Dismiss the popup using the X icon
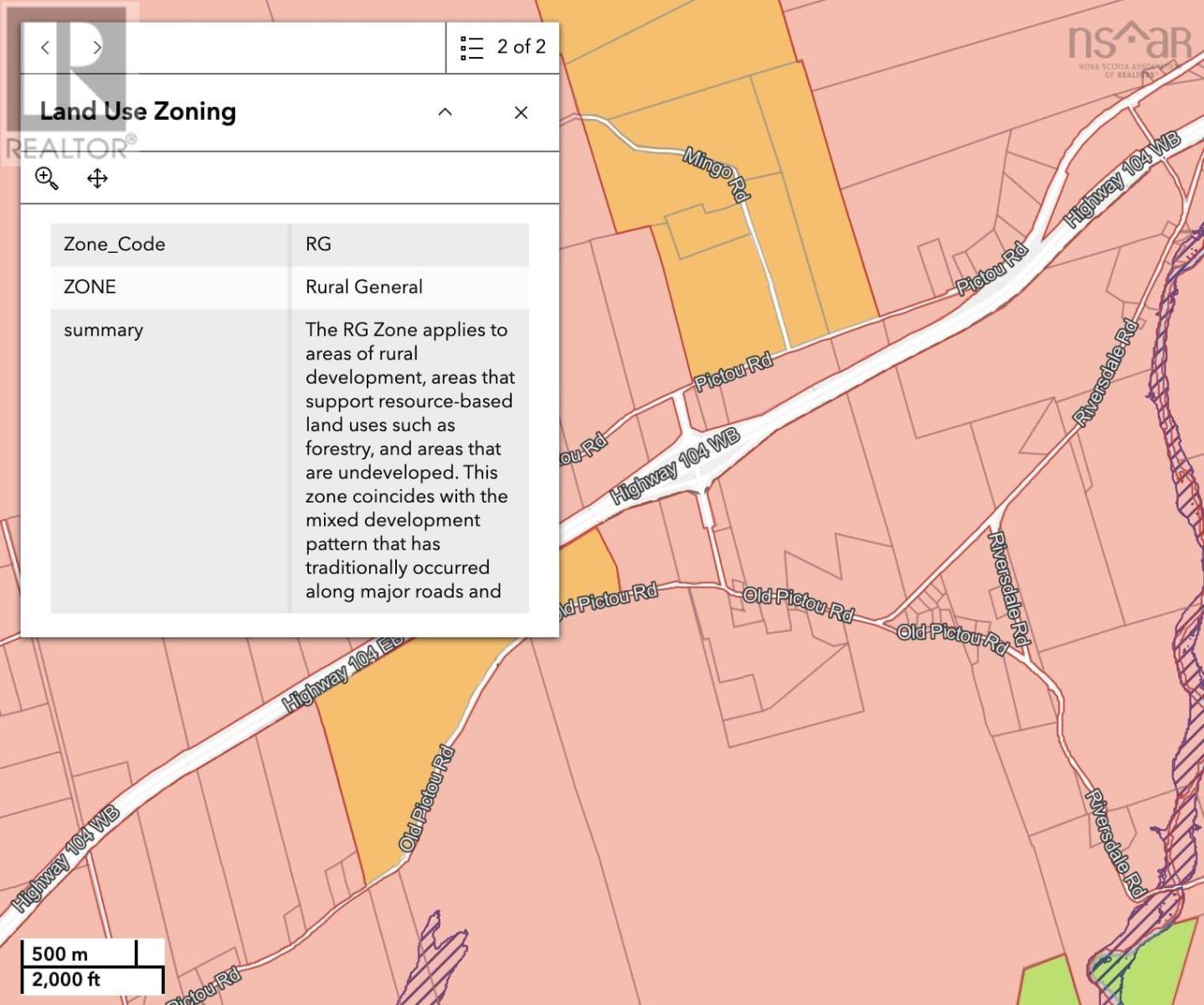This screenshot has width=1204, height=1005. pos(521,112)
